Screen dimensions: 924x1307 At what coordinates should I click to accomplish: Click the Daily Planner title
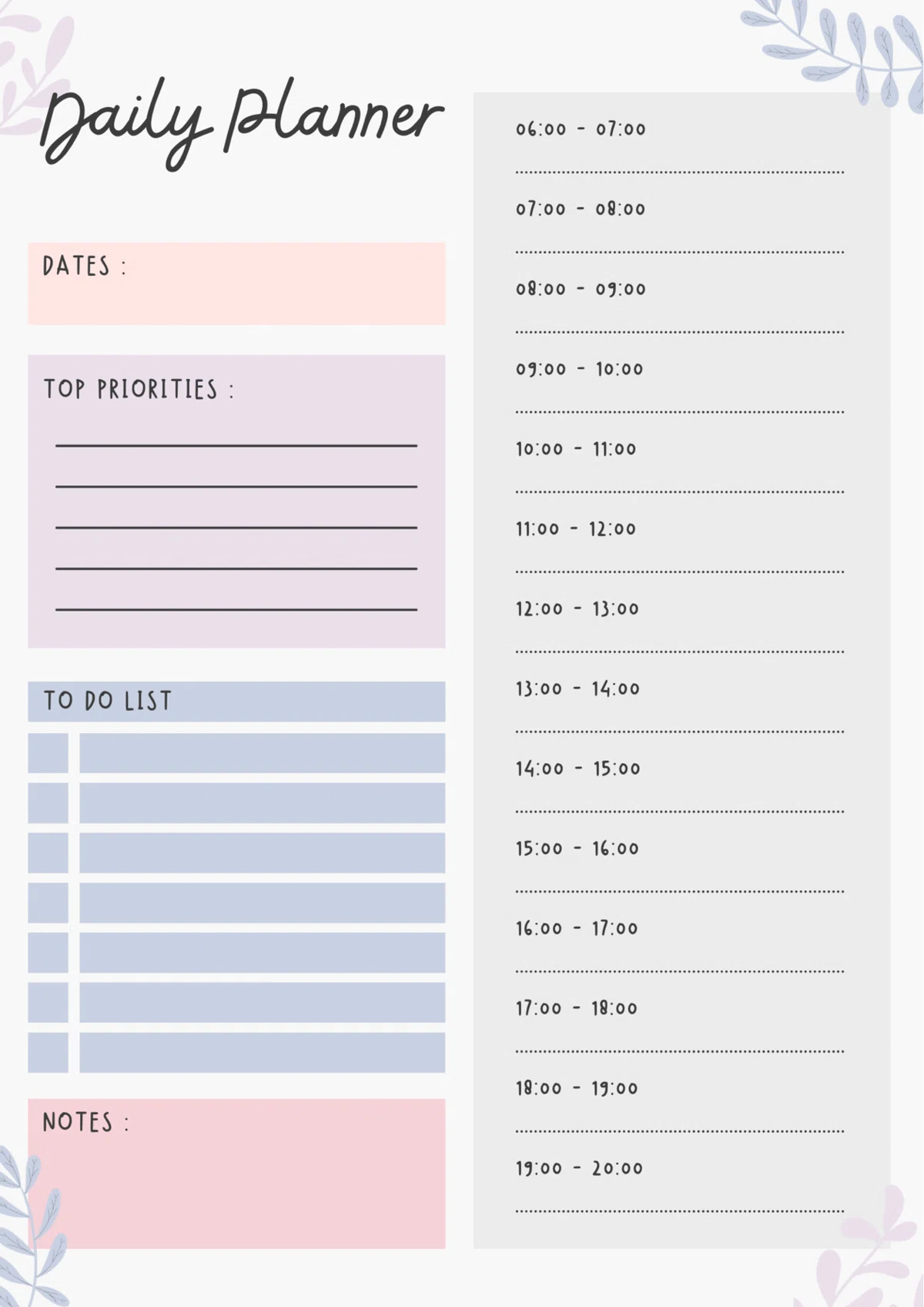pos(241,123)
